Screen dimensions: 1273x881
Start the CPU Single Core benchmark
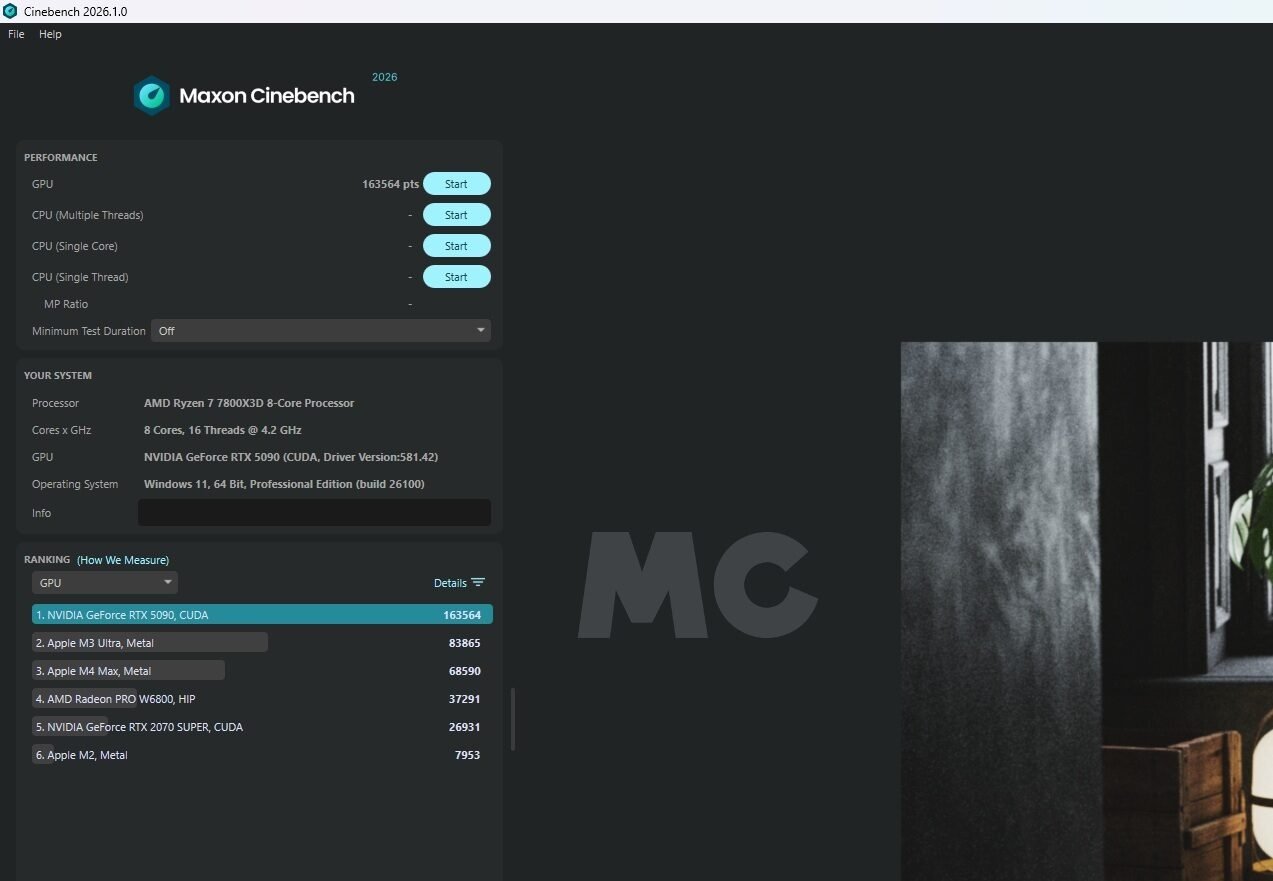[x=457, y=245]
